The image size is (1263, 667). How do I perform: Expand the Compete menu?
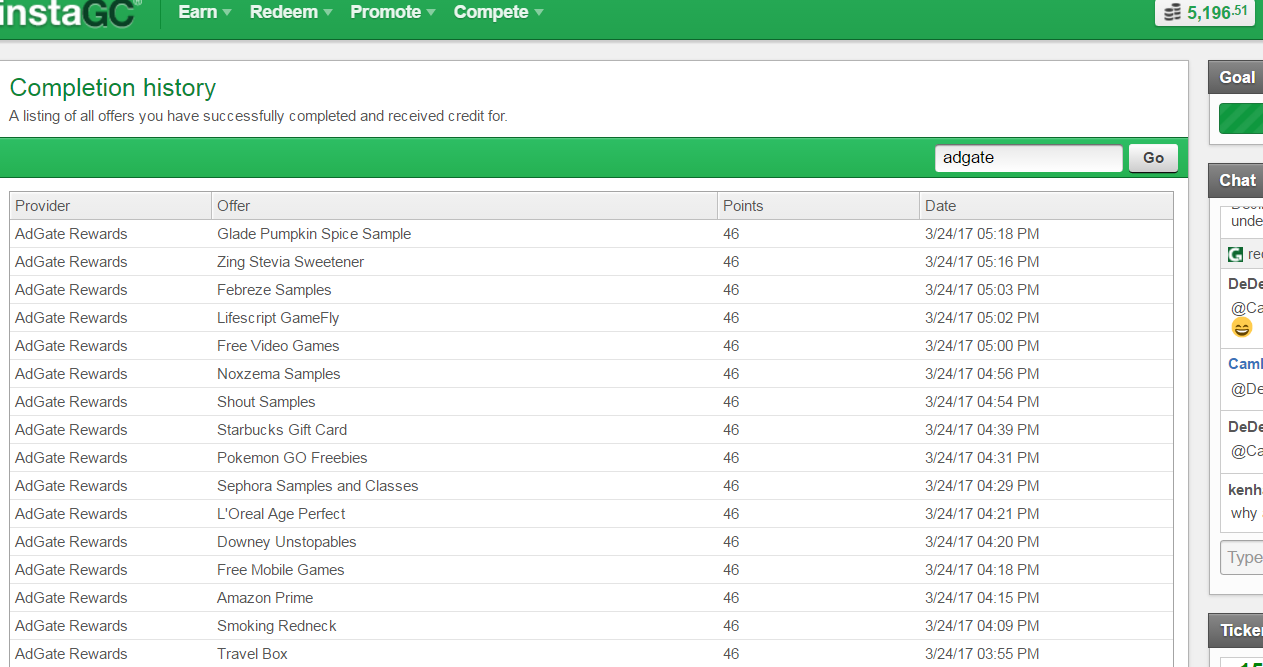pos(498,12)
